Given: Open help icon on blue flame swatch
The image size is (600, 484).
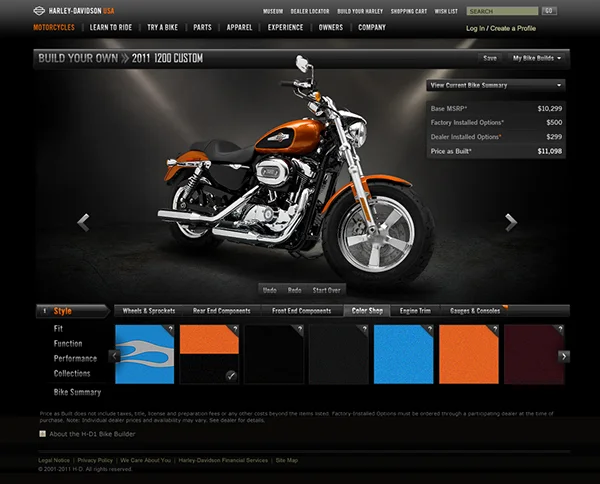Looking at the screenshot, I should pos(170,329).
